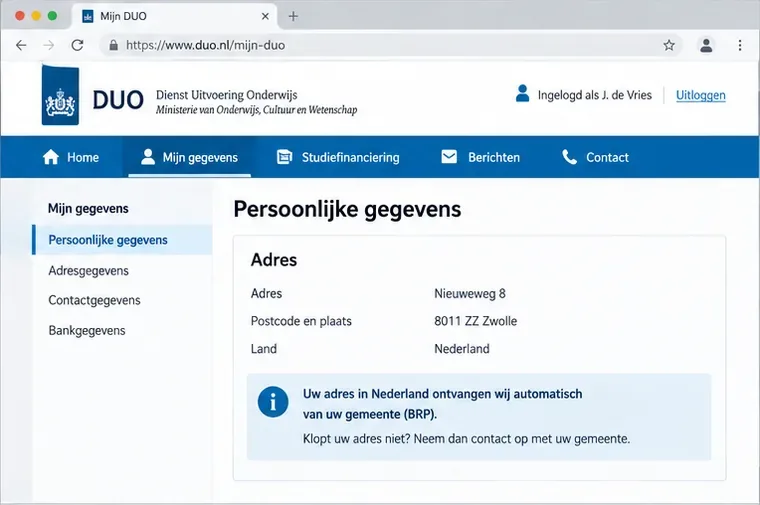Image resolution: width=760 pixels, height=505 pixels.
Task: Click the Postcode en plaats label
Action: [x=301, y=321]
